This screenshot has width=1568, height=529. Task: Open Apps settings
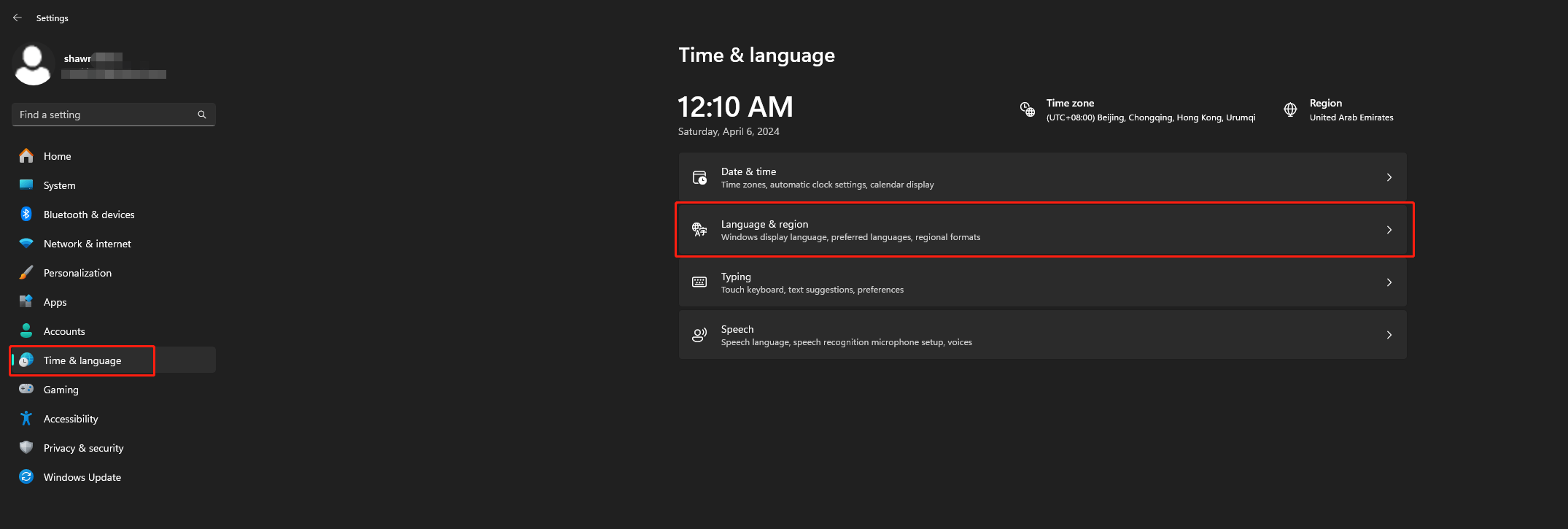click(x=114, y=302)
